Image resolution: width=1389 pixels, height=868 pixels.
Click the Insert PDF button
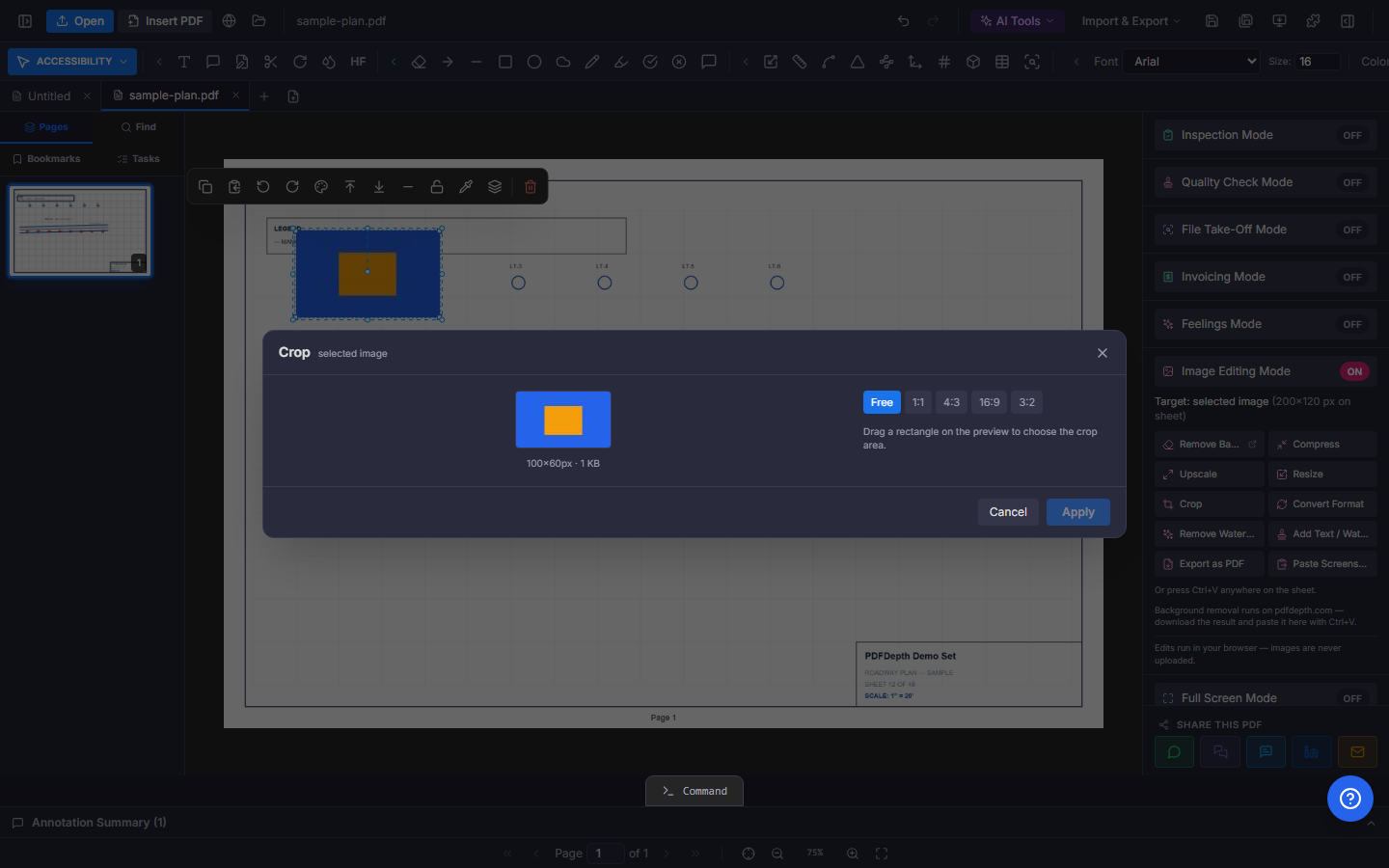pyautogui.click(x=165, y=21)
